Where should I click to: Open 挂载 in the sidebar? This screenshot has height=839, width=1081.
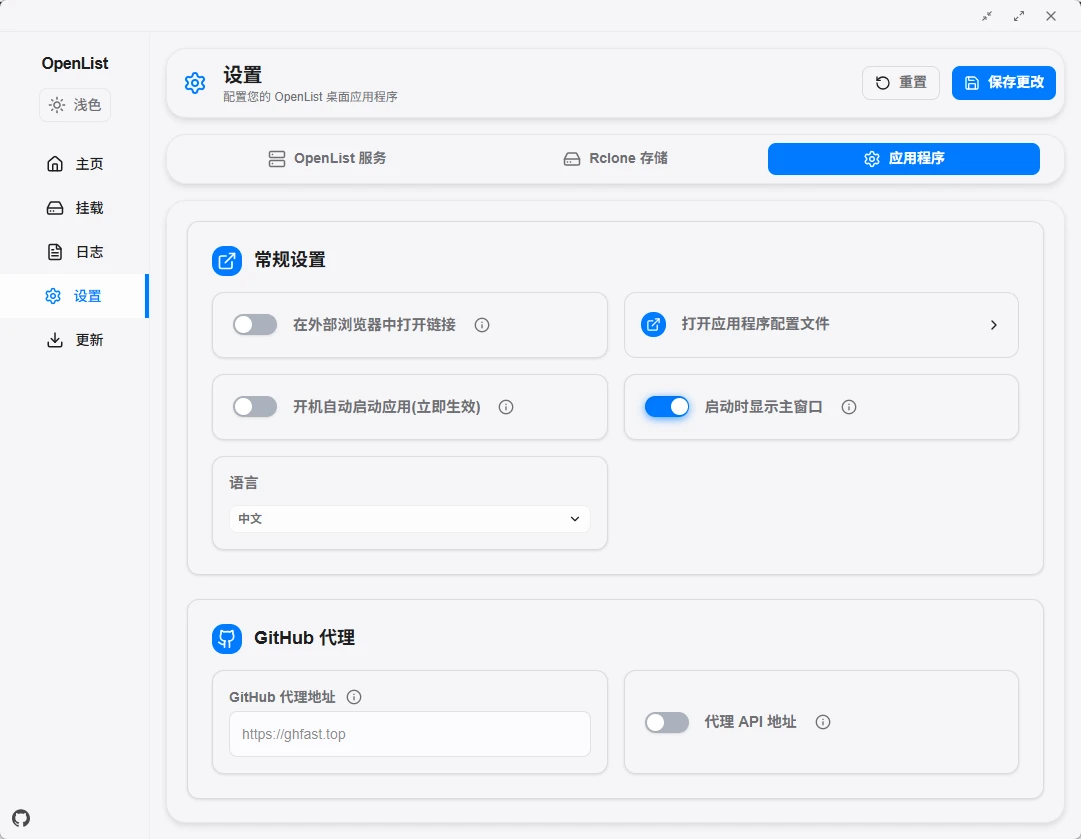click(x=74, y=208)
